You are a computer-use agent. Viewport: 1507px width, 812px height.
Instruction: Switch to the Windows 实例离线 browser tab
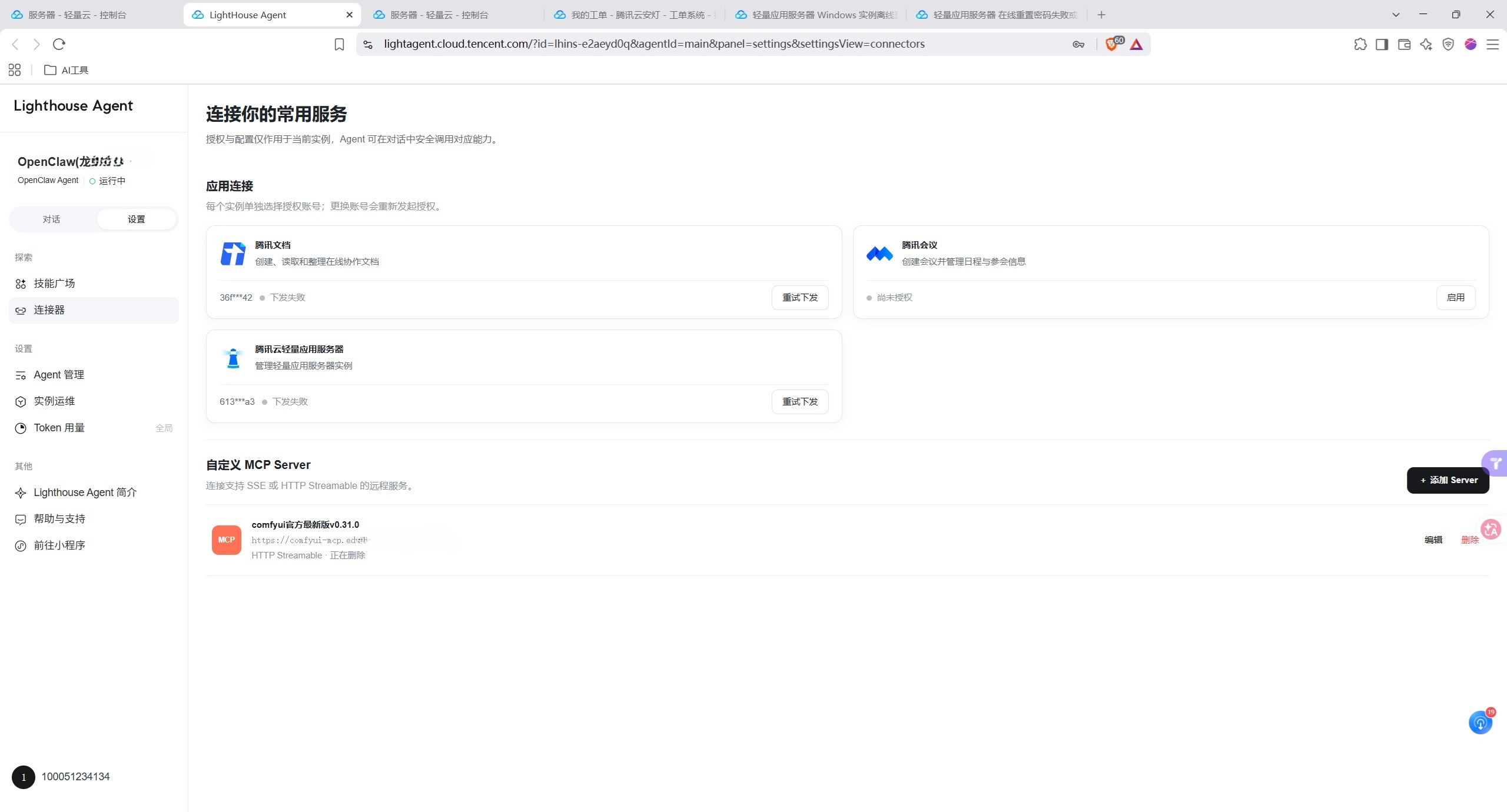click(x=816, y=15)
